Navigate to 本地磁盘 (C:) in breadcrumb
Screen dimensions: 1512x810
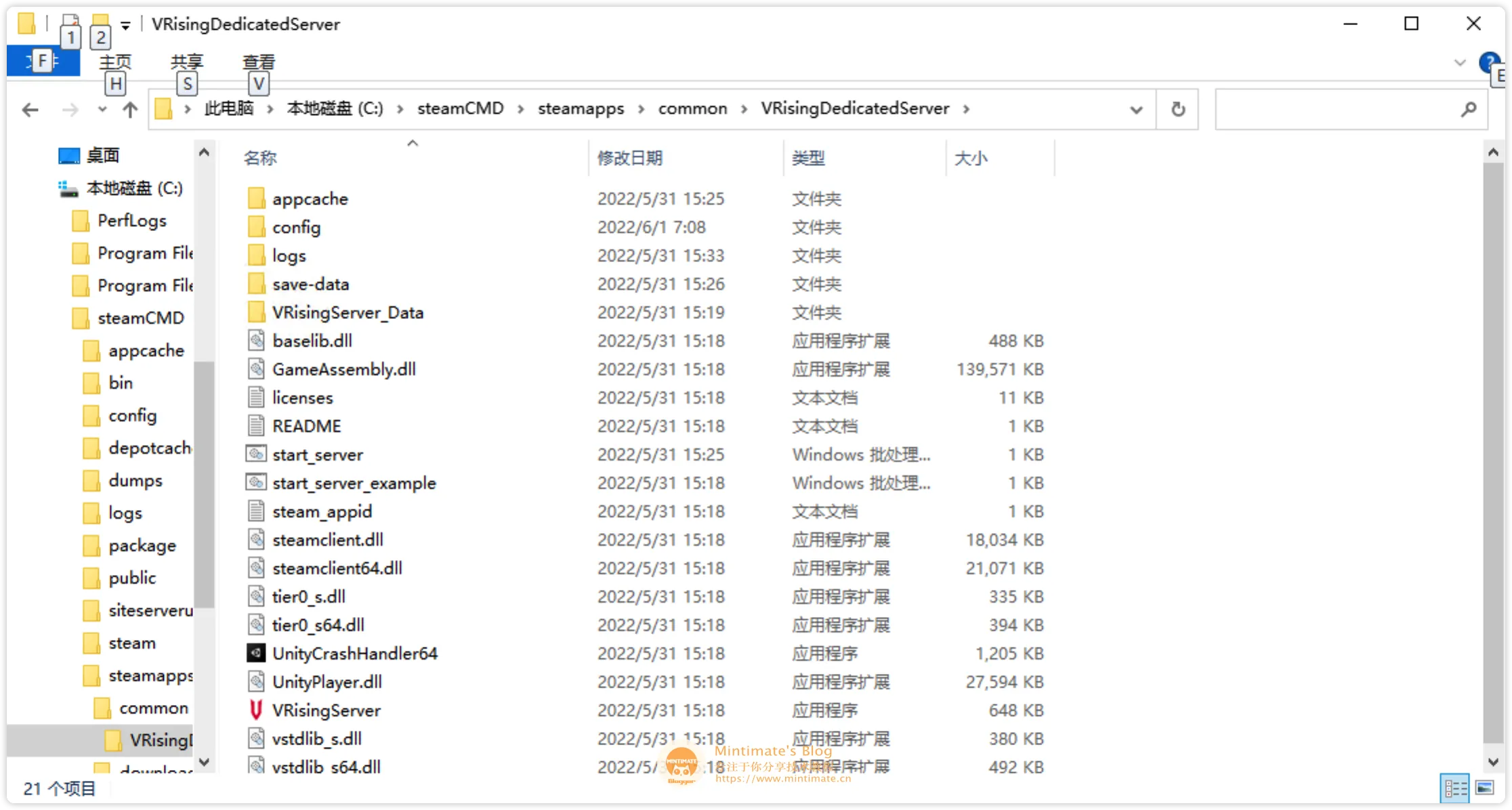[x=335, y=108]
